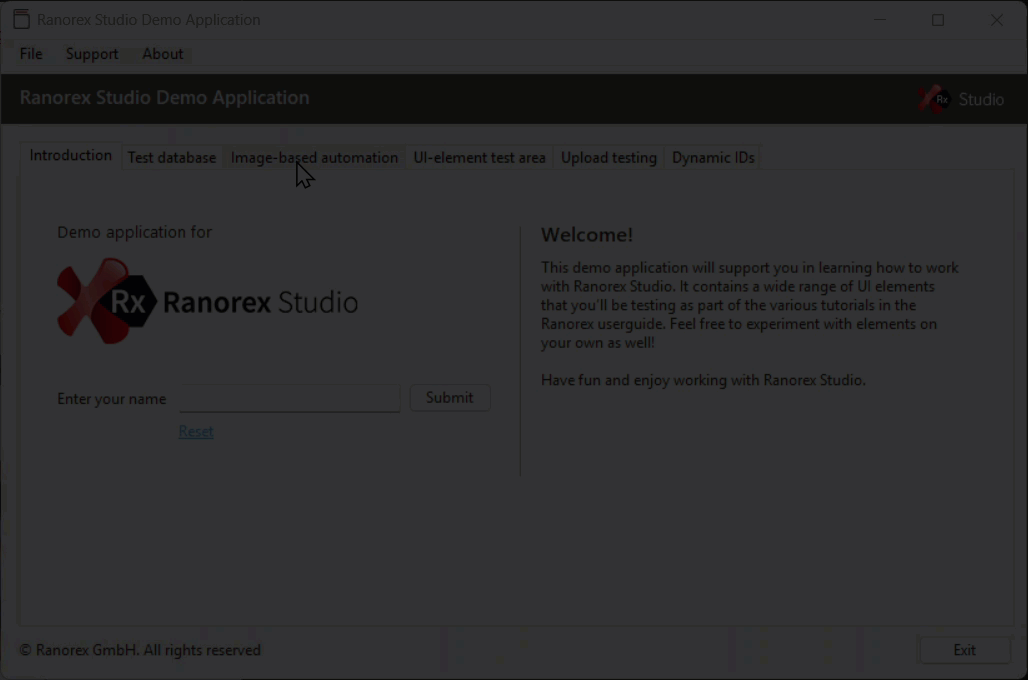Viewport: 1028px width, 680px height.
Task: Select the Upload testing tab
Action: [608, 157]
